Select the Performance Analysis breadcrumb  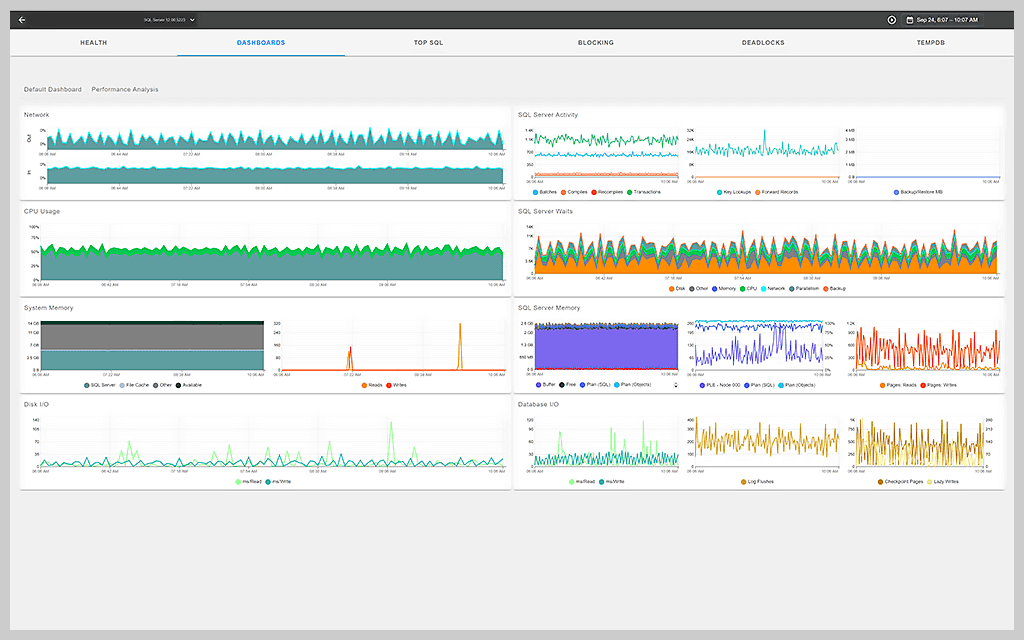[123, 88]
